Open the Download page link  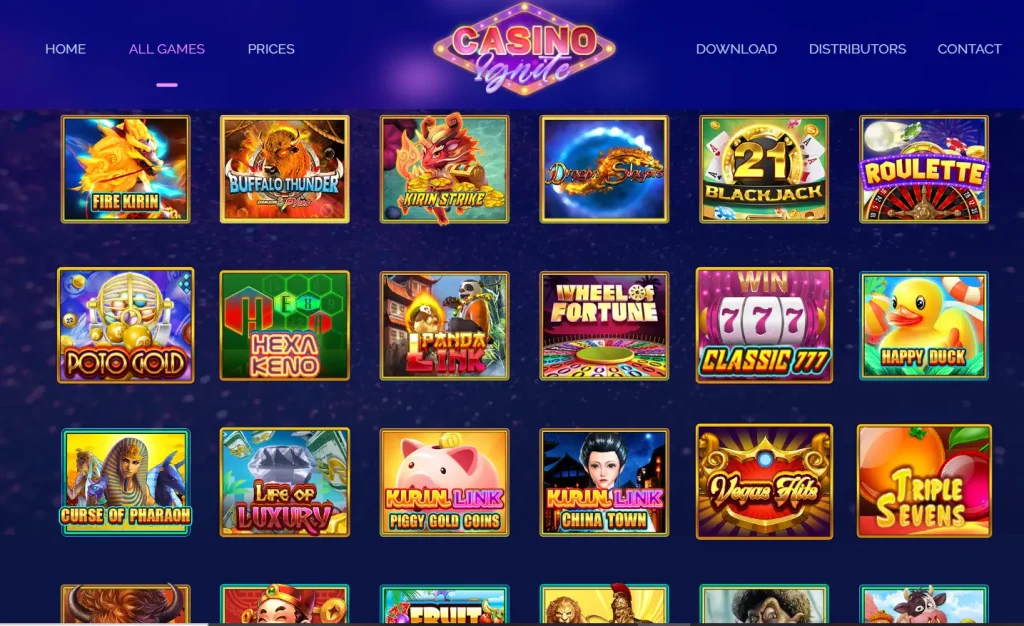[737, 49]
